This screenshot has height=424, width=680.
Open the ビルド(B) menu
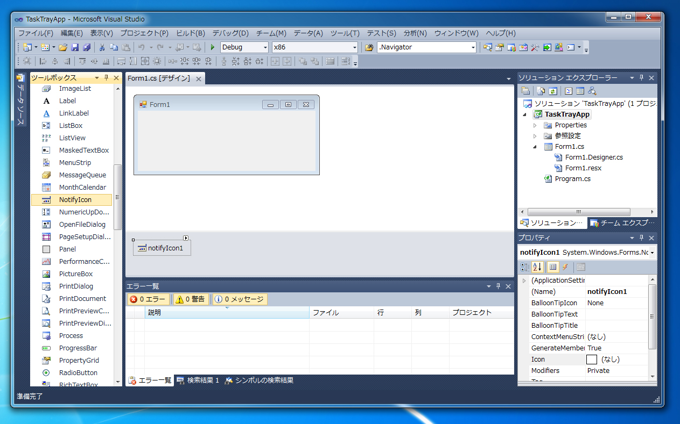point(190,33)
